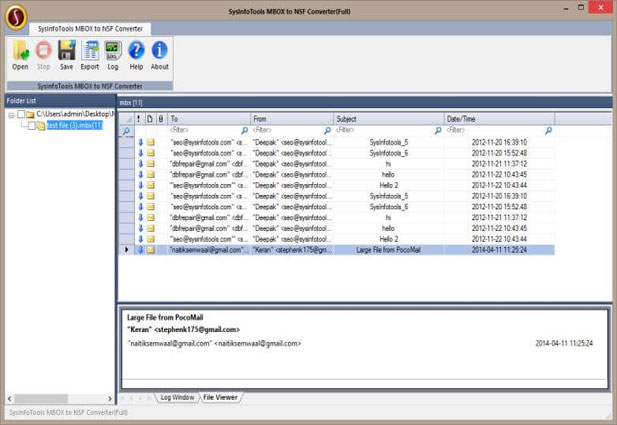Image resolution: width=617 pixels, height=425 pixels.
Task: Click the filter row magnifier icon at left
Action: click(126, 131)
